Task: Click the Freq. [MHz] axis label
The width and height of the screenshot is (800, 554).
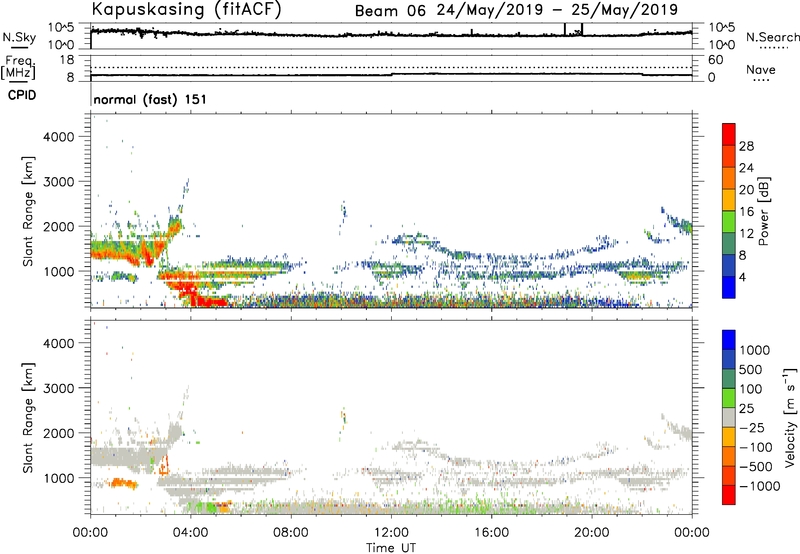Action: (x=18, y=67)
